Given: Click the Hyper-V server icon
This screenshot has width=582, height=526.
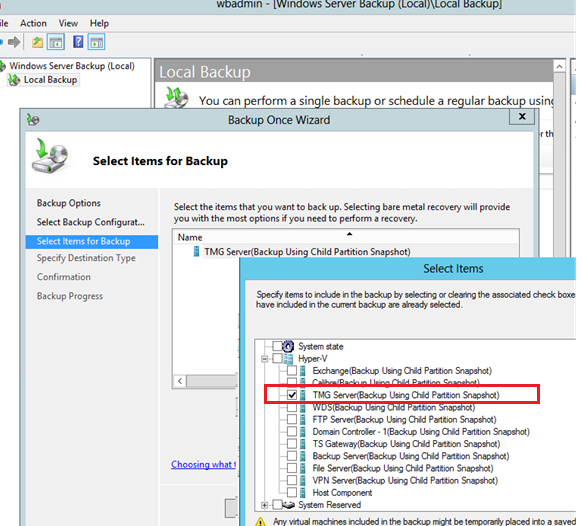Looking at the screenshot, I should pyautogui.click(x=288, y=359).
